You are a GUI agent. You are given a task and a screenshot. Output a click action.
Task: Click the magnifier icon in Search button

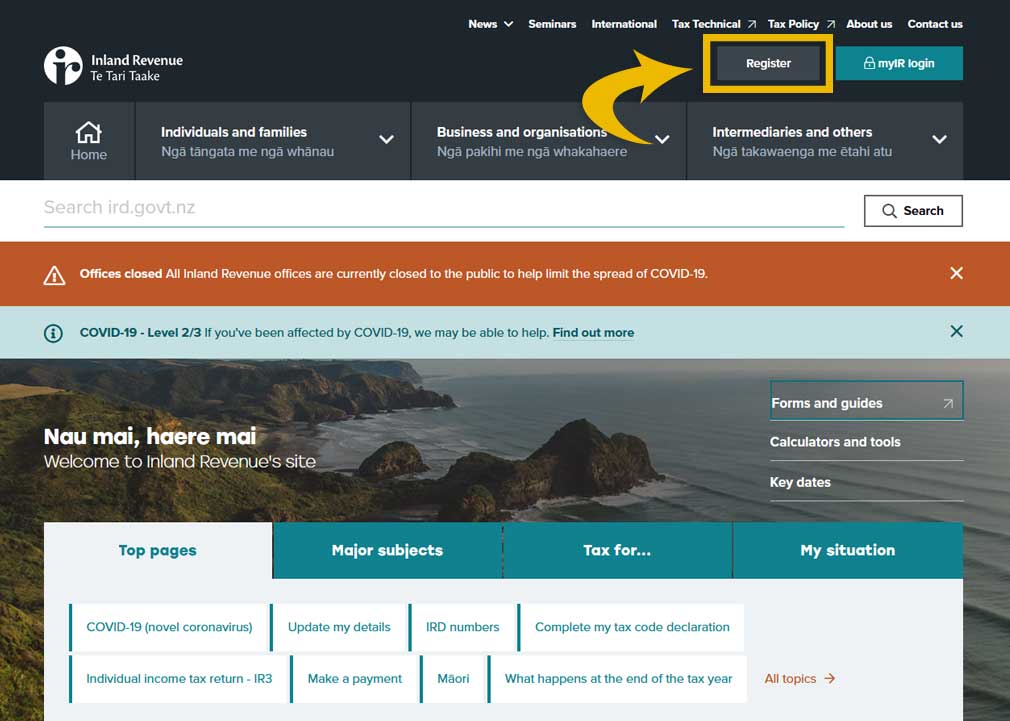[x=889, y=211]
